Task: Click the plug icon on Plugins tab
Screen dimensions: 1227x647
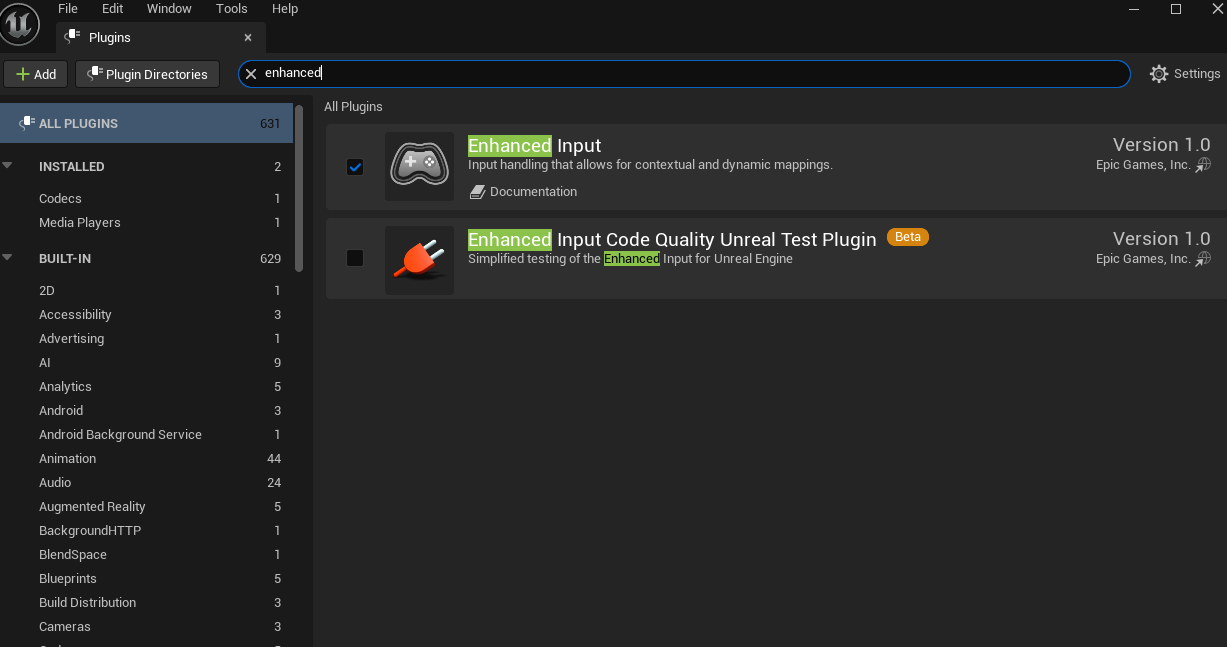Action: point(73,37)
